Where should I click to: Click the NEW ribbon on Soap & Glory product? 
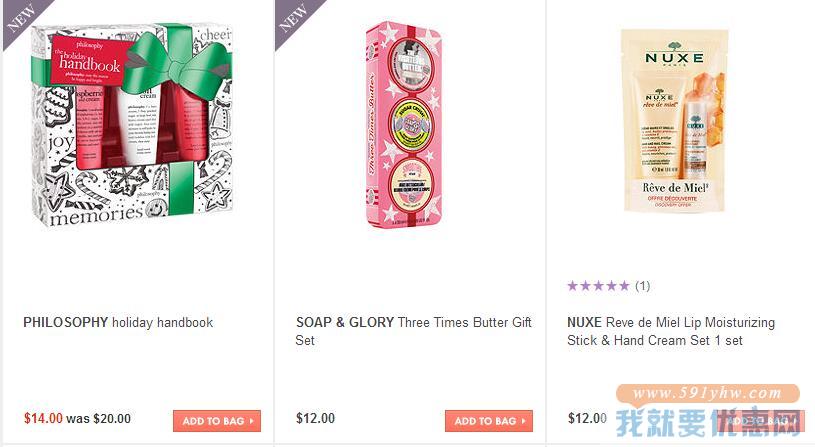tap(293, 18)
